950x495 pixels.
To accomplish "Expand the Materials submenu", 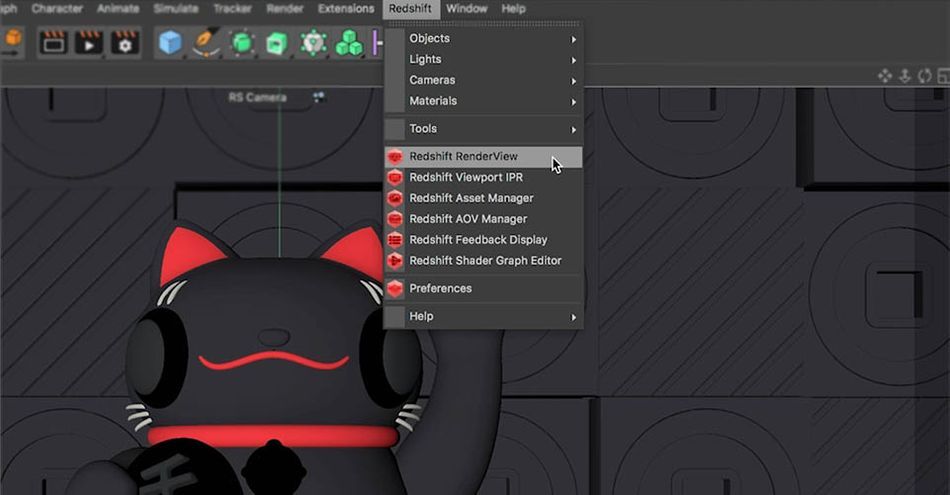I will point(484,101).
